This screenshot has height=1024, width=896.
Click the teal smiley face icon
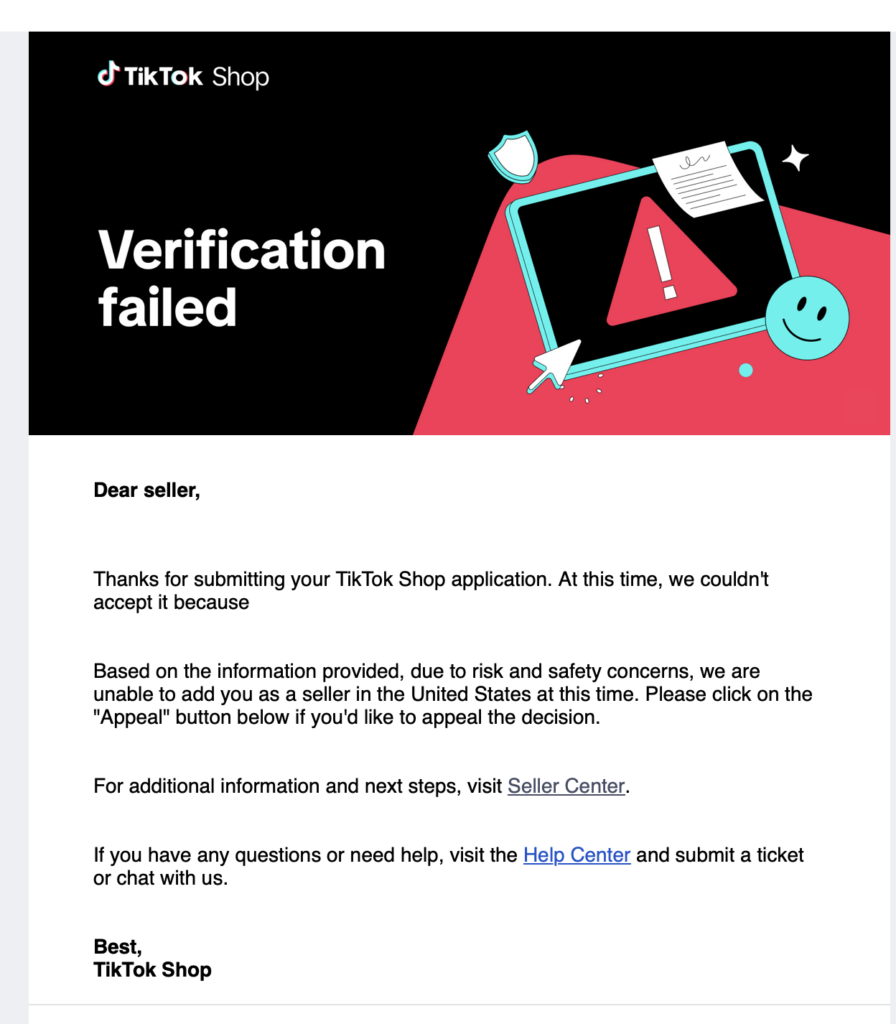coord(807,317)
